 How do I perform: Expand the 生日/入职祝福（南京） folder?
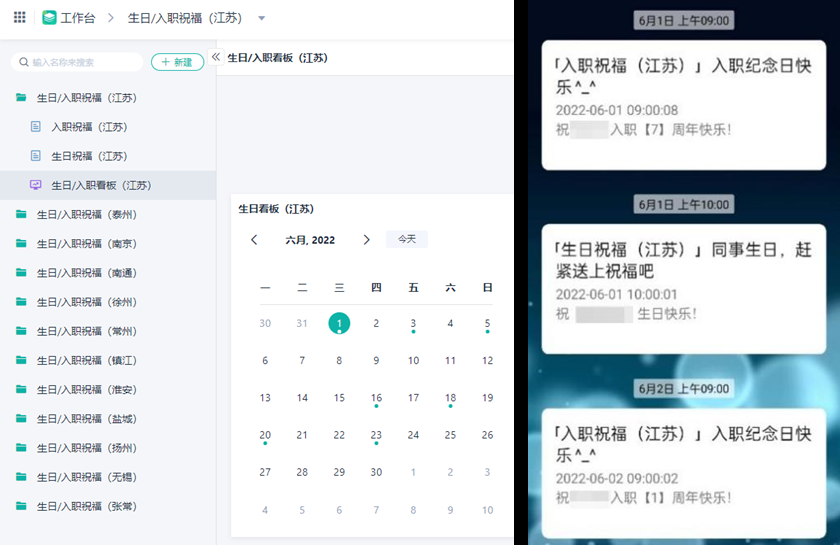[x=108, y=244]
